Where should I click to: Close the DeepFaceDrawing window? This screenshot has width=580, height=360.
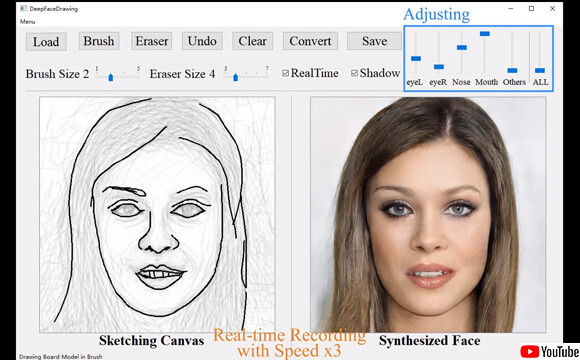[553, 9]
